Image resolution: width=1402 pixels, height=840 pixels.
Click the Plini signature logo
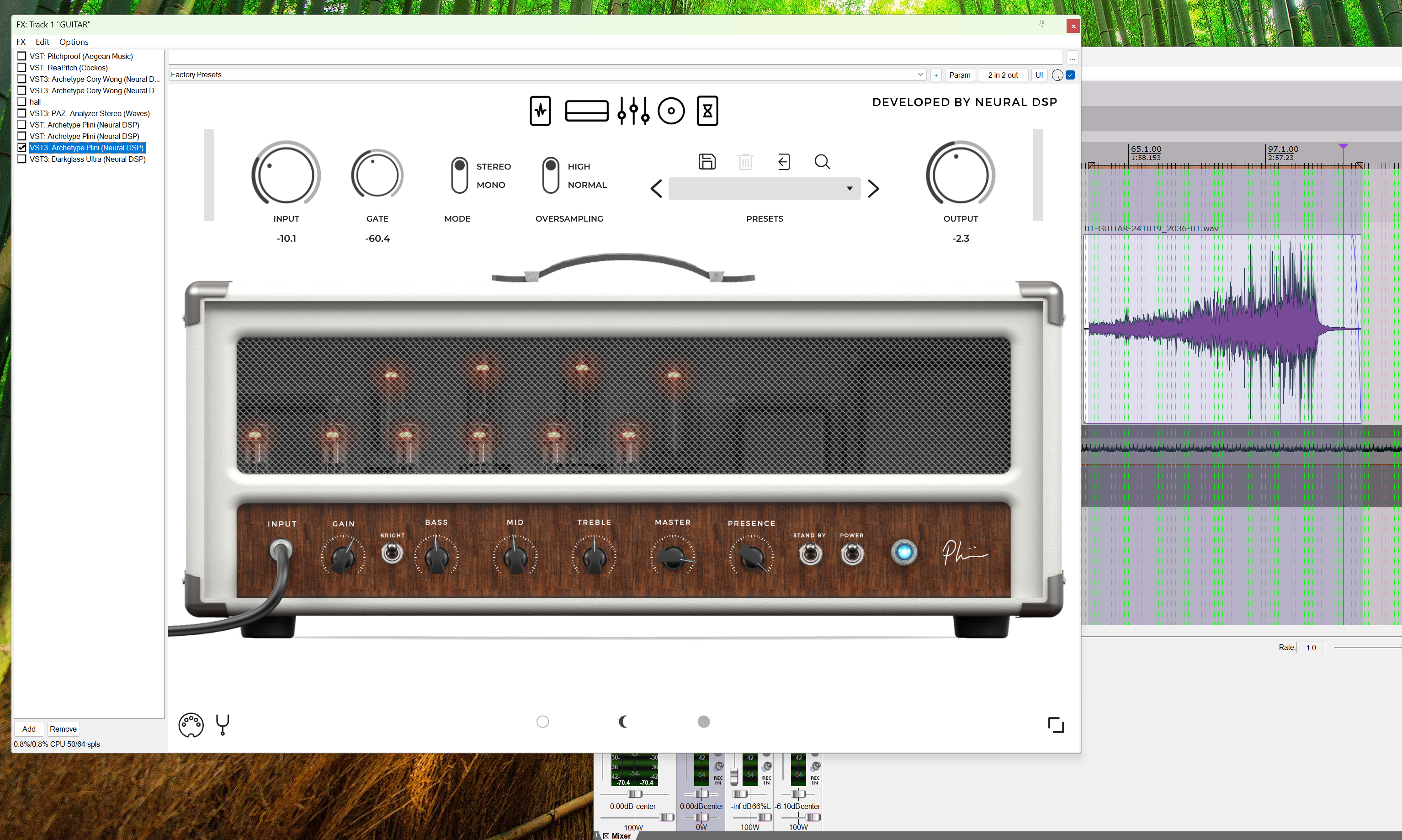965,552
